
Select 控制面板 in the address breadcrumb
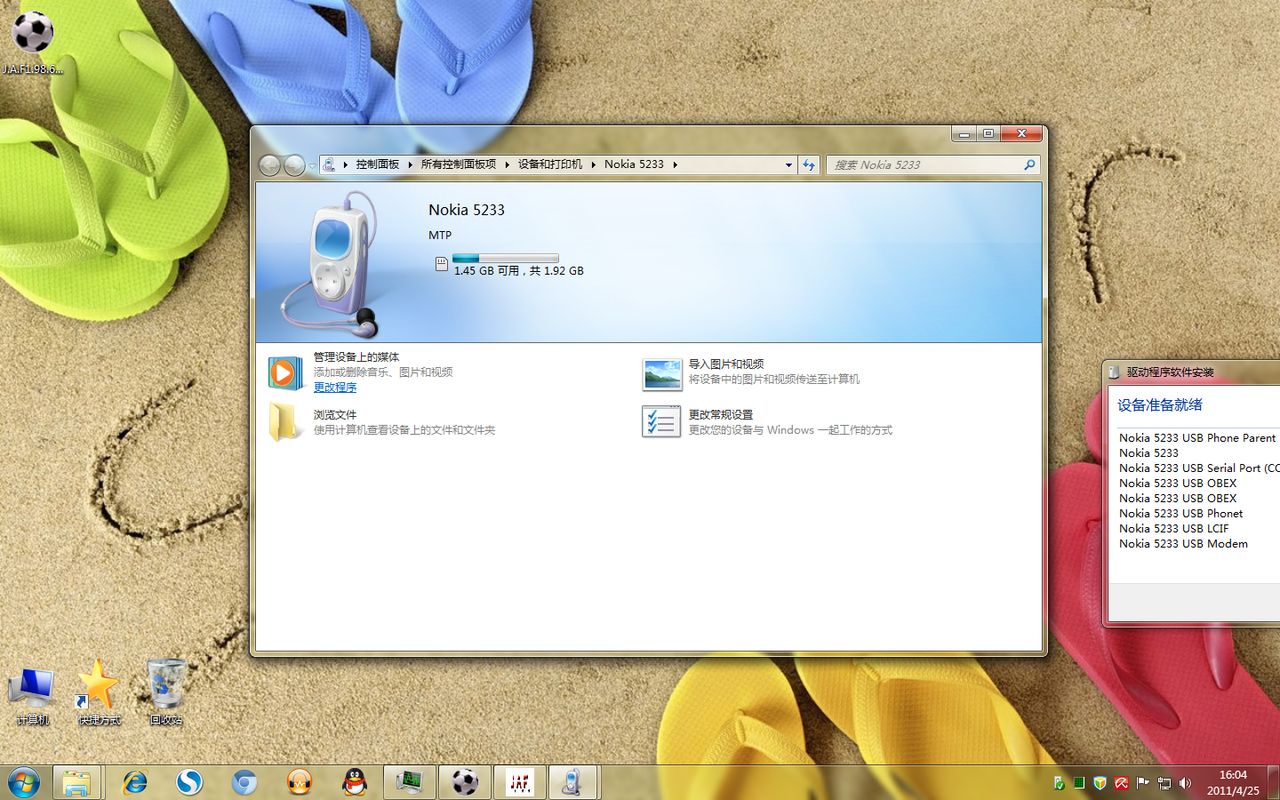(x=377, y=164)
